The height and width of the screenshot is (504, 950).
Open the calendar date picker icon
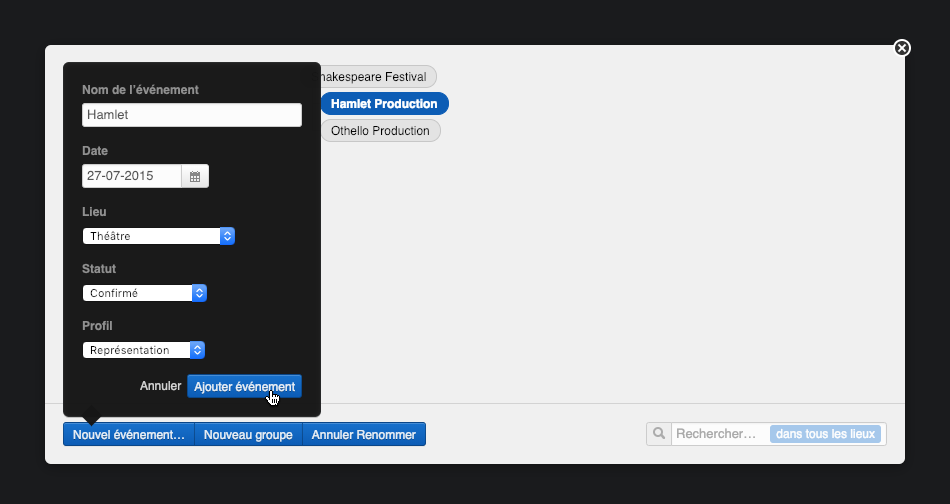coord(195,176)
